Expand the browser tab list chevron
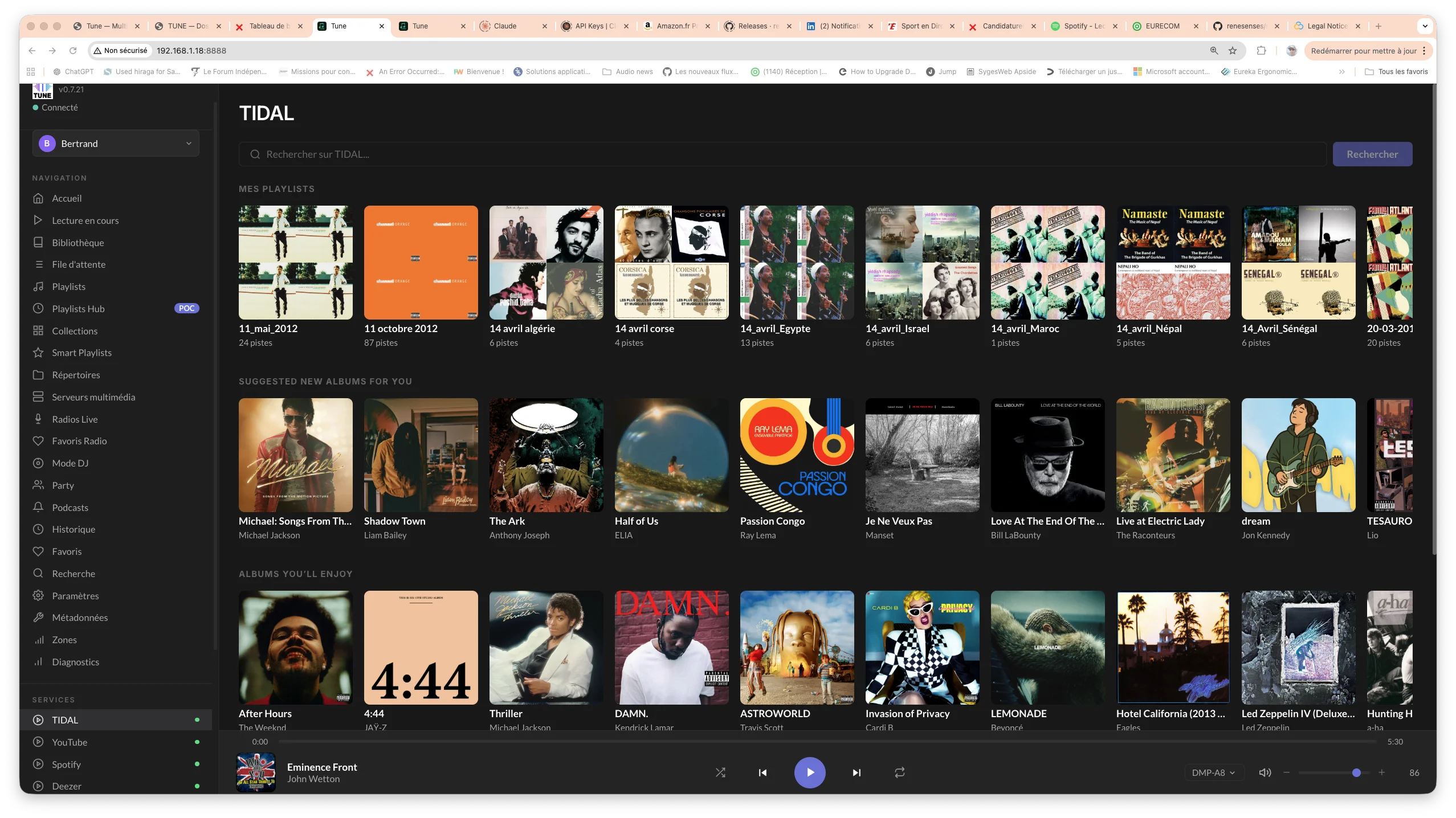The width and height of the screenshot is (1456, 818). pos(1425,26)
